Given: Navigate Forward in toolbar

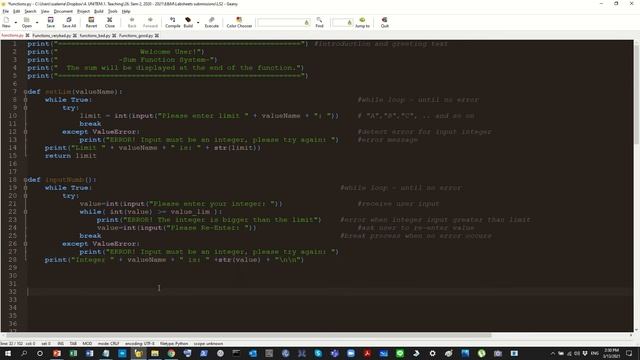Looking at the screenshot, I should click(x=150, y=22).
